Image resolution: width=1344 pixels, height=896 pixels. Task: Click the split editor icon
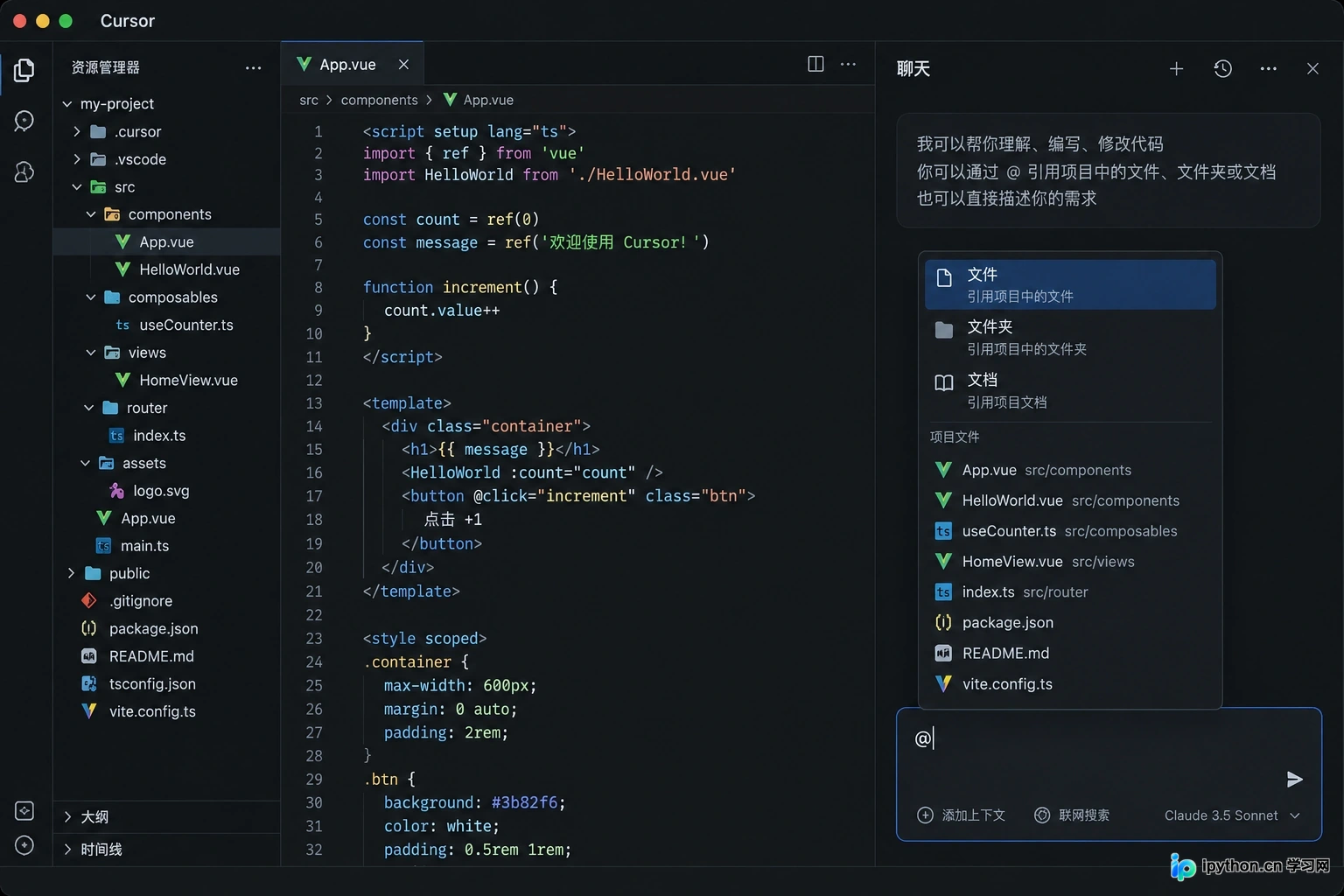tap(815, 64)
